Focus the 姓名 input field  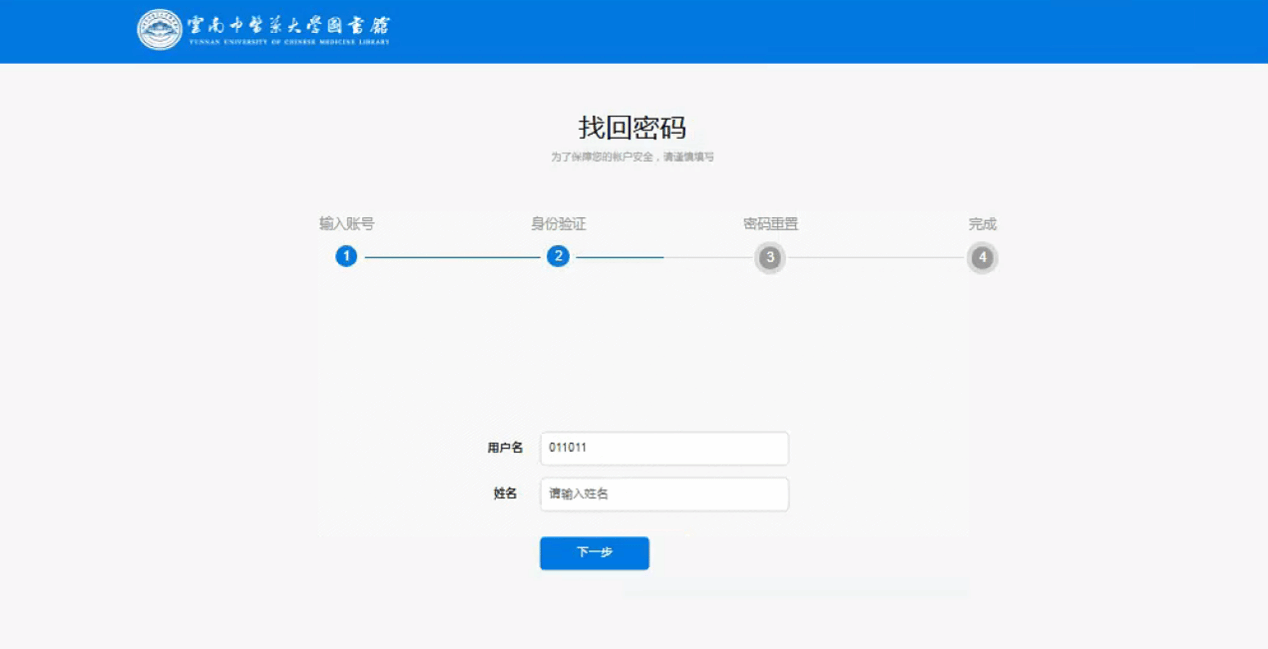tap(664, 494)
